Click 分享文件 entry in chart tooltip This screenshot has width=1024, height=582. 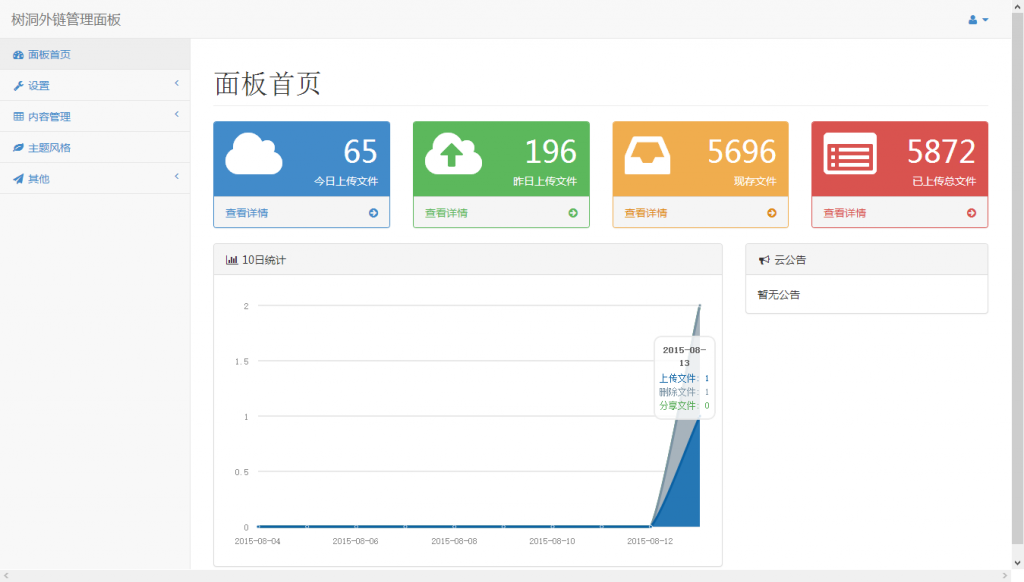pos(684,406)
